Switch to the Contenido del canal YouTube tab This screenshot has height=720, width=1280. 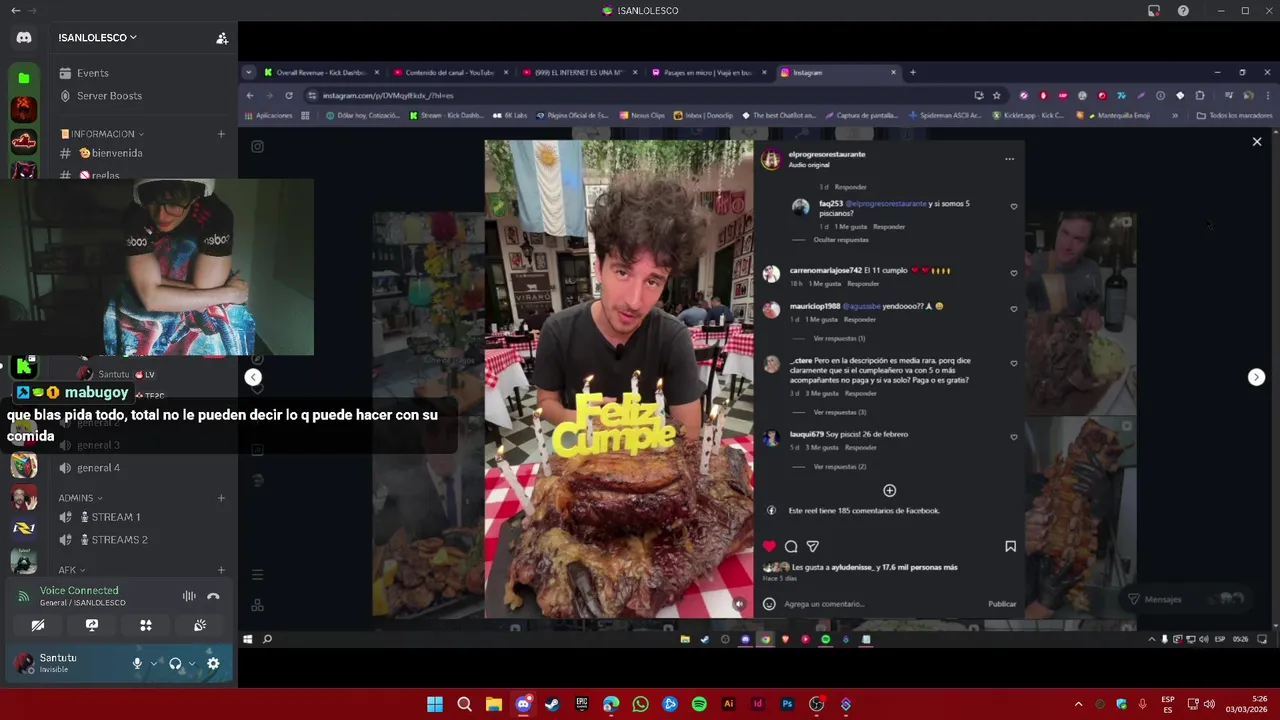point(450,72)
